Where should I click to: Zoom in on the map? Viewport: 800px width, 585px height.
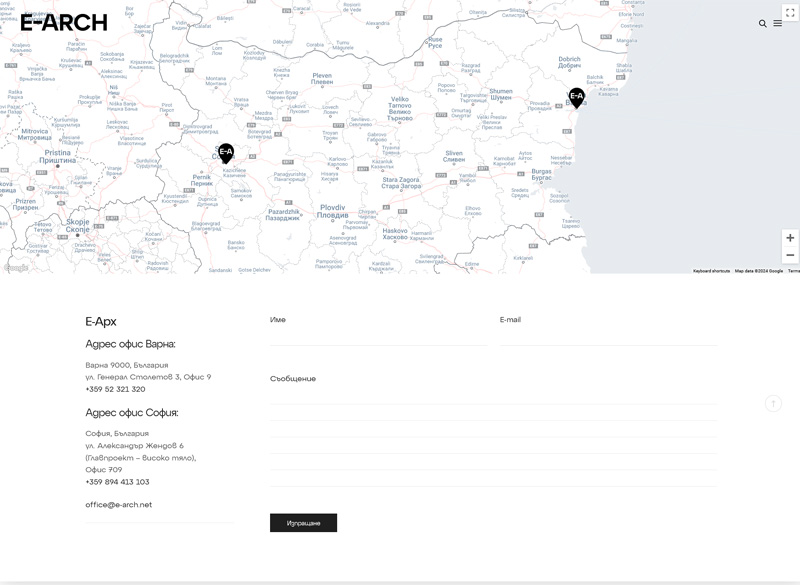[790, 238]
